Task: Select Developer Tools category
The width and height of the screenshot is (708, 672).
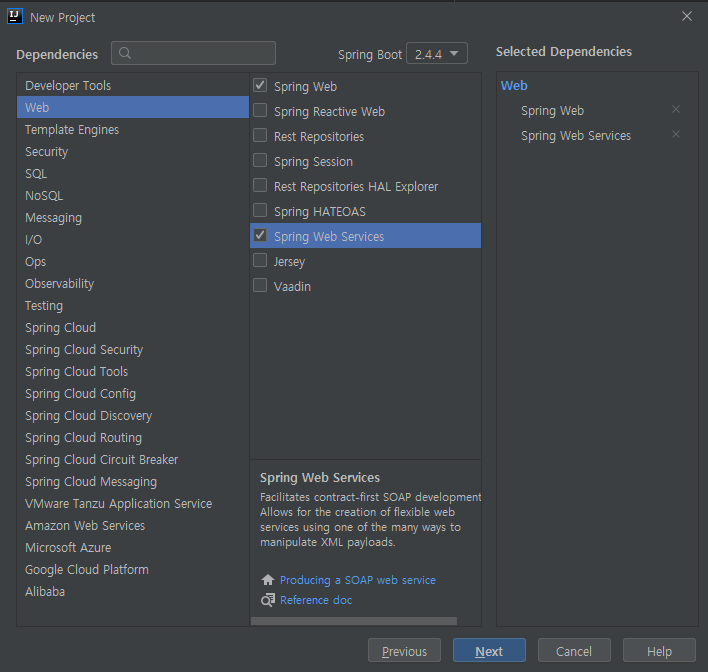Action: point(133,85)
